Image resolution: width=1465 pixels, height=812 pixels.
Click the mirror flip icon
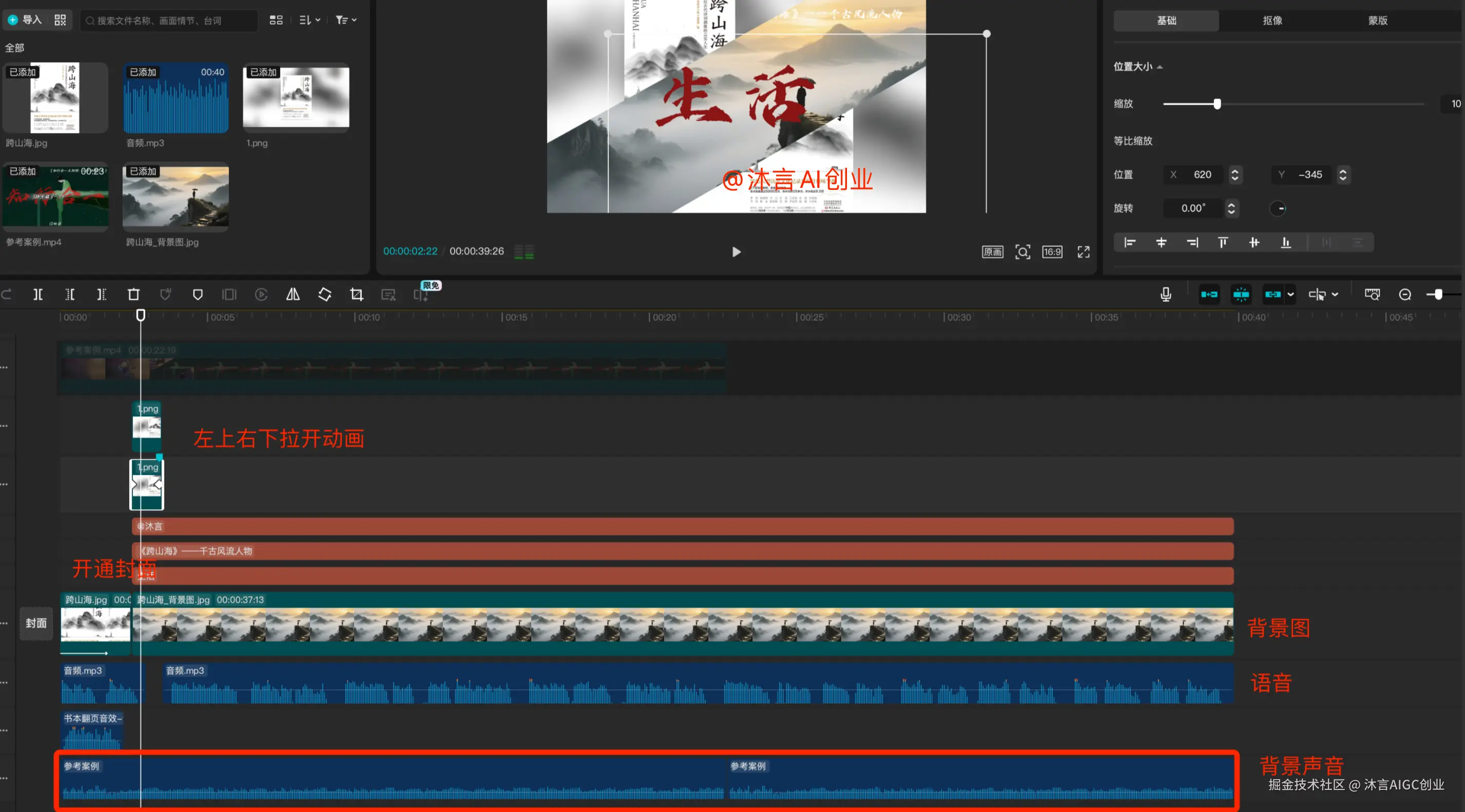293,294
